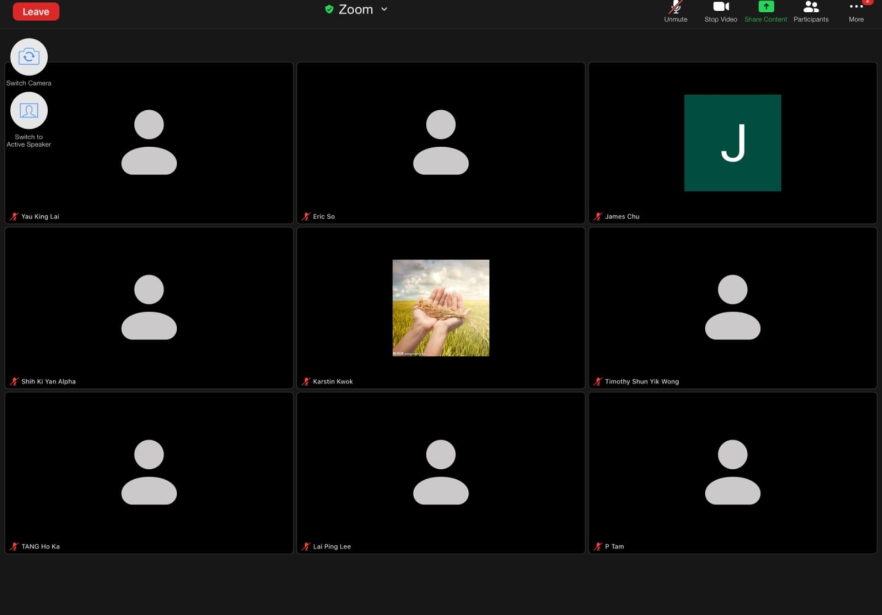Click muted mic icon beside Lai Ping Lee

point(306,546)
